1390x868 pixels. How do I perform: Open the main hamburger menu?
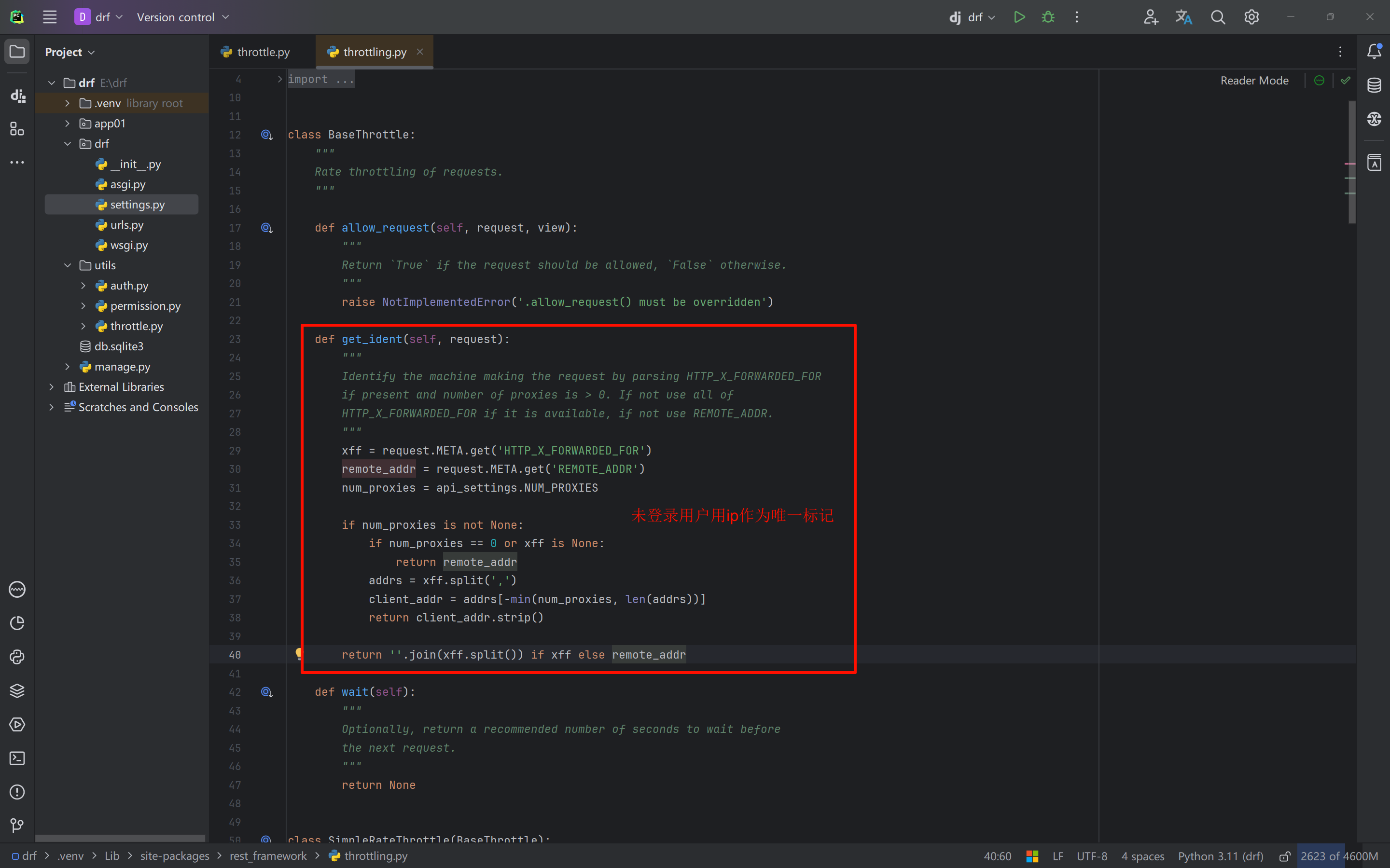click(50, 17)
